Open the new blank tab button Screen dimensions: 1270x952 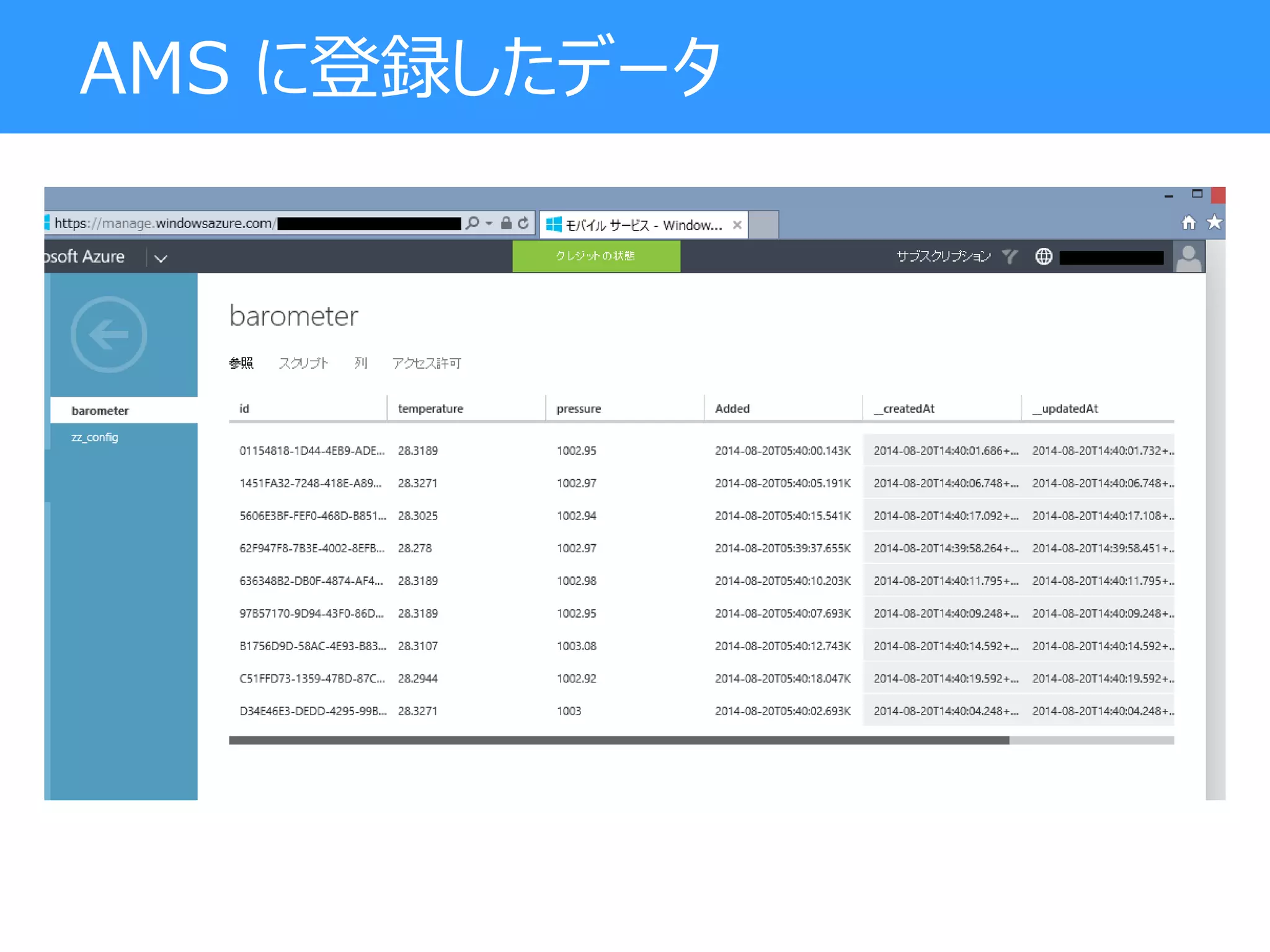click(764, 224)
